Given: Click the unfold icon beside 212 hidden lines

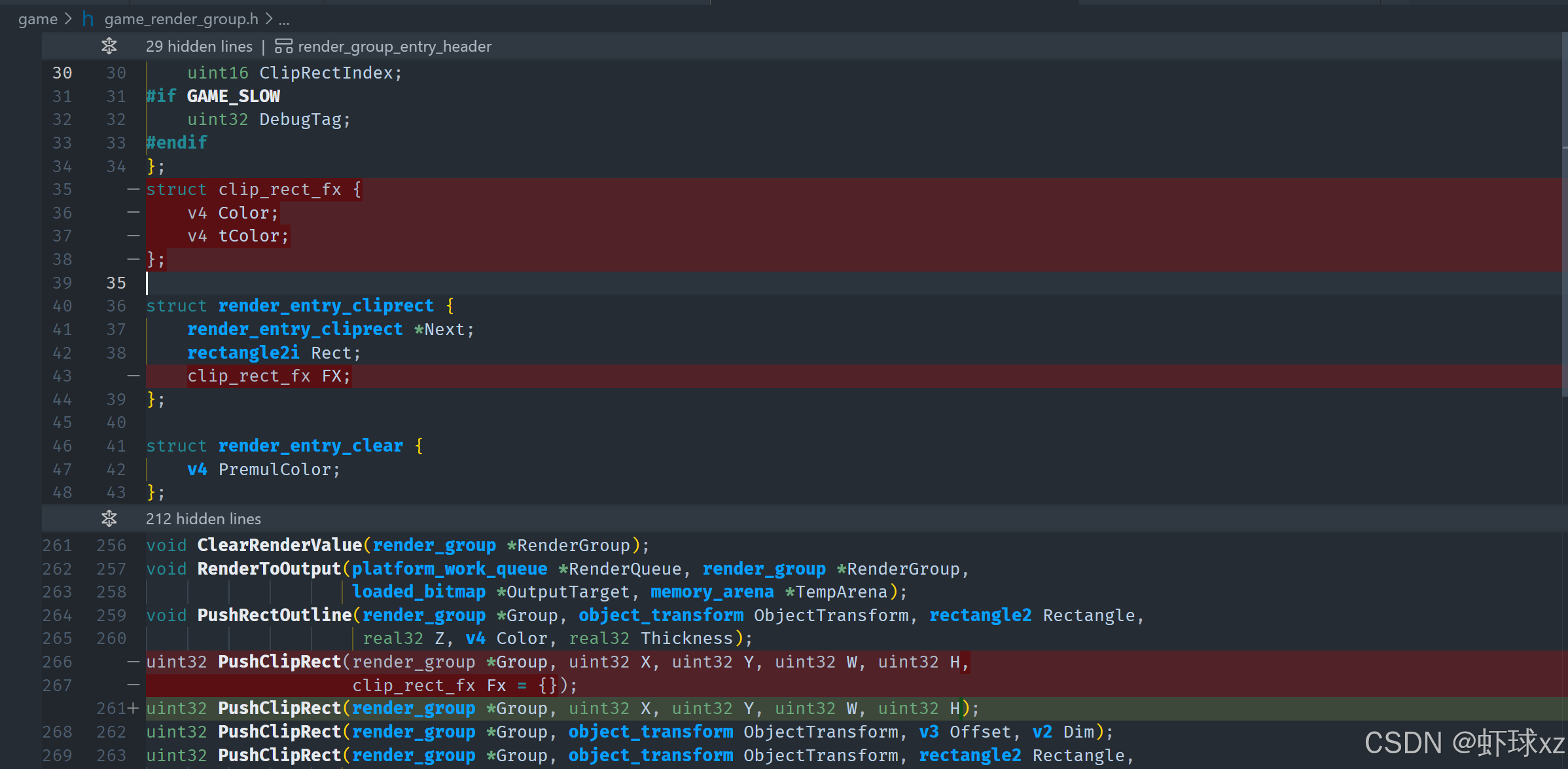Looking at the screenshot, I should point(109,518).
